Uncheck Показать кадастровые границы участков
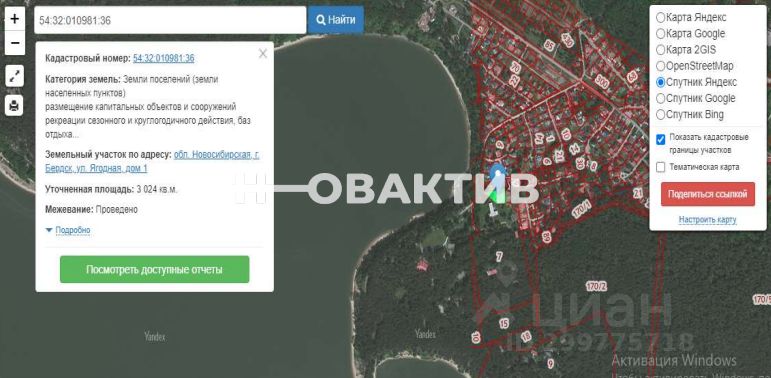Image resolution: width=771 pixels, height=378 pixels. click(x=661, y=140)
